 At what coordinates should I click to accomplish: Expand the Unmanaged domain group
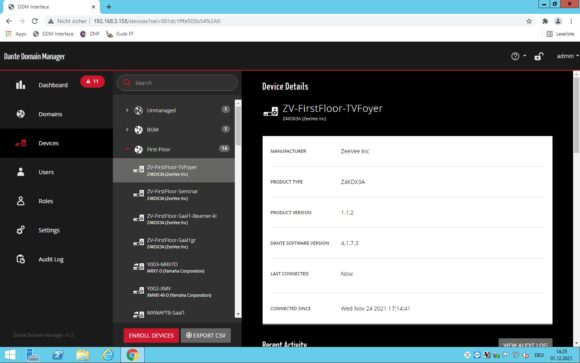click(127, 110)
